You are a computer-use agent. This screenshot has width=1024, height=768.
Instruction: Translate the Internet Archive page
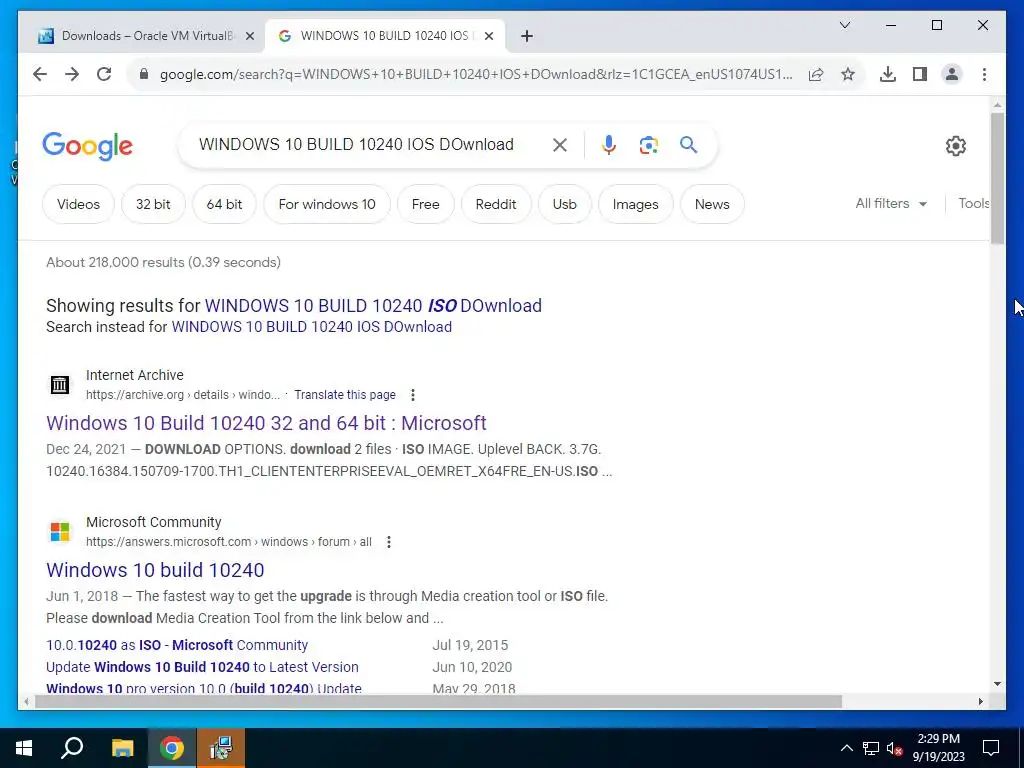point(345,395)
